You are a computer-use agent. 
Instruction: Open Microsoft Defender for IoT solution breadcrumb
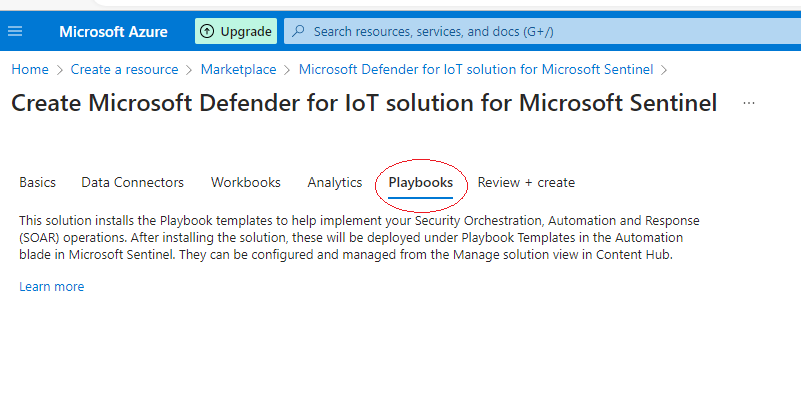pyautogui.click(x=476, y=69)
